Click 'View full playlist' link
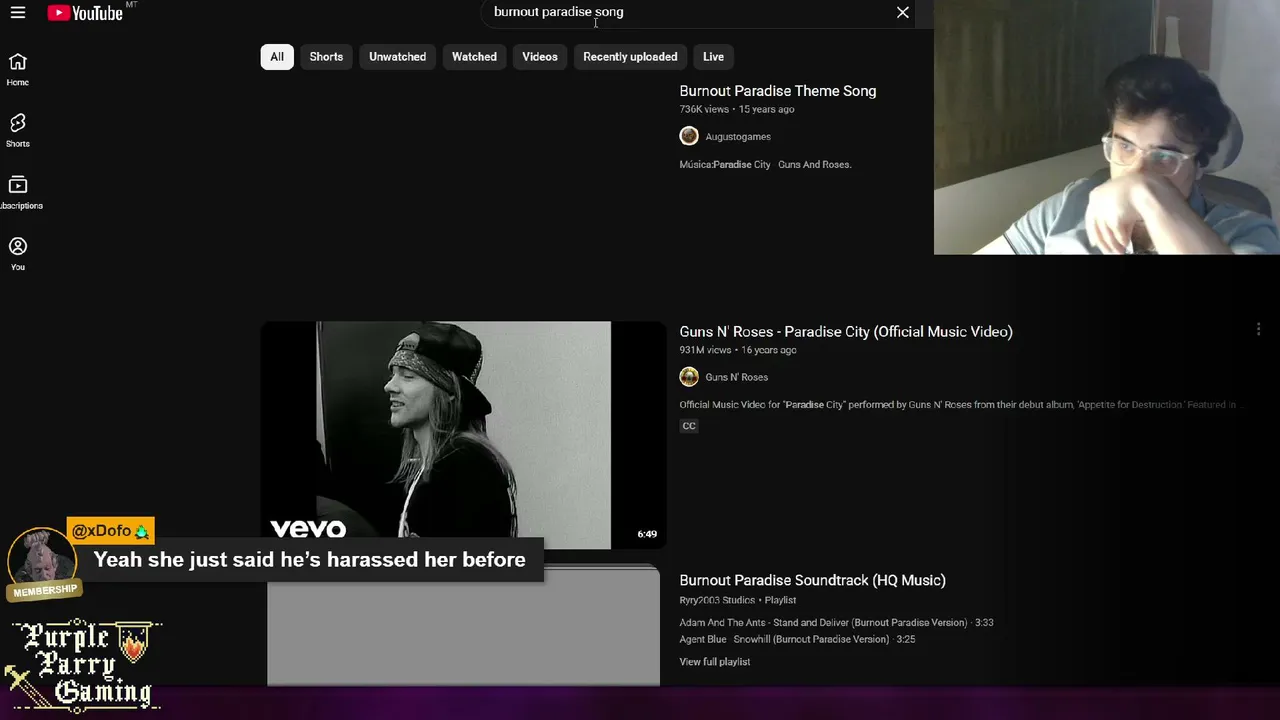 (x=715, y=662)
